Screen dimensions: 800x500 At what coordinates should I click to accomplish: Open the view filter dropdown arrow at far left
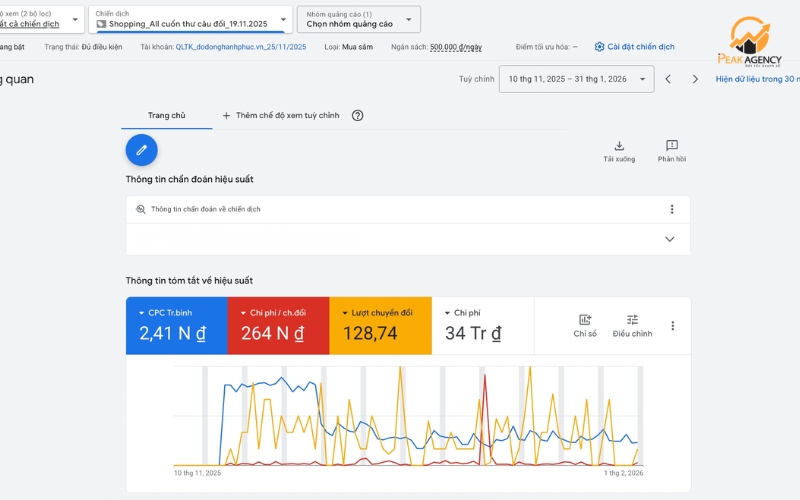point(75,19)
